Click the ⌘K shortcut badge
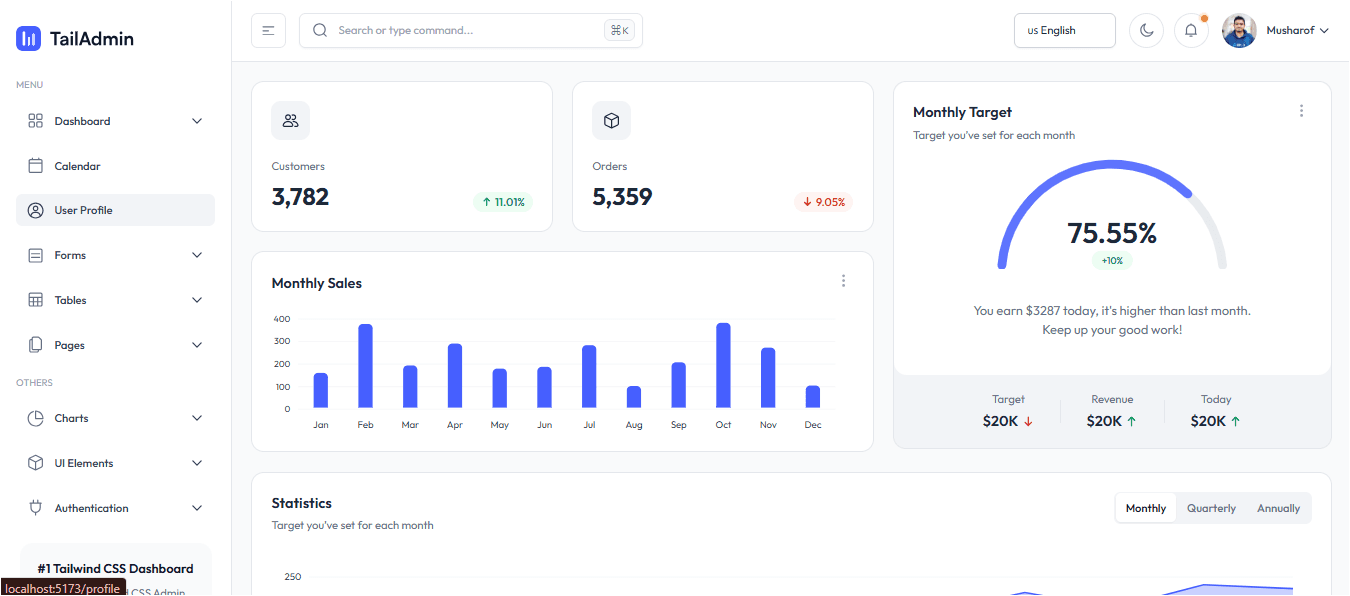 coord(620,30)
